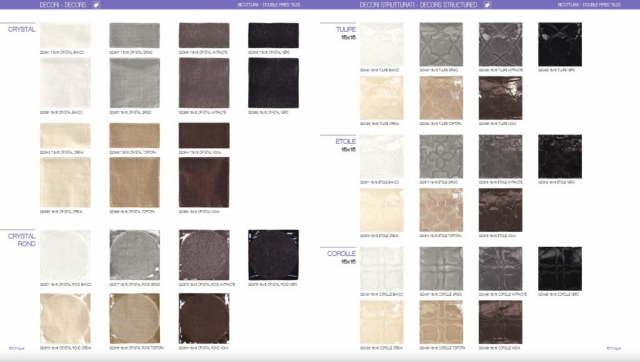Open the Corolle Crema tile
Screen dimensions: 640x362
(382, 322)
